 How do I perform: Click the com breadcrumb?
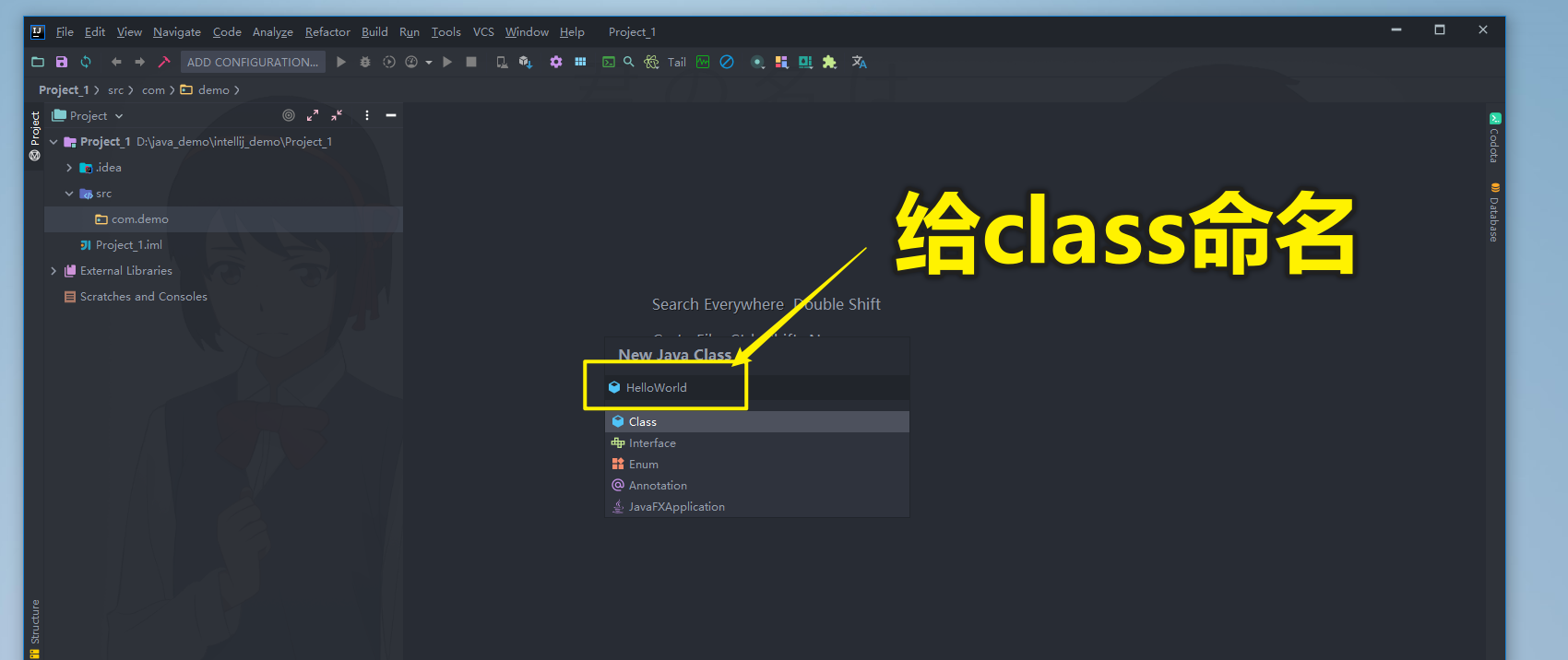pyautogui.click(x=153, y=89)
